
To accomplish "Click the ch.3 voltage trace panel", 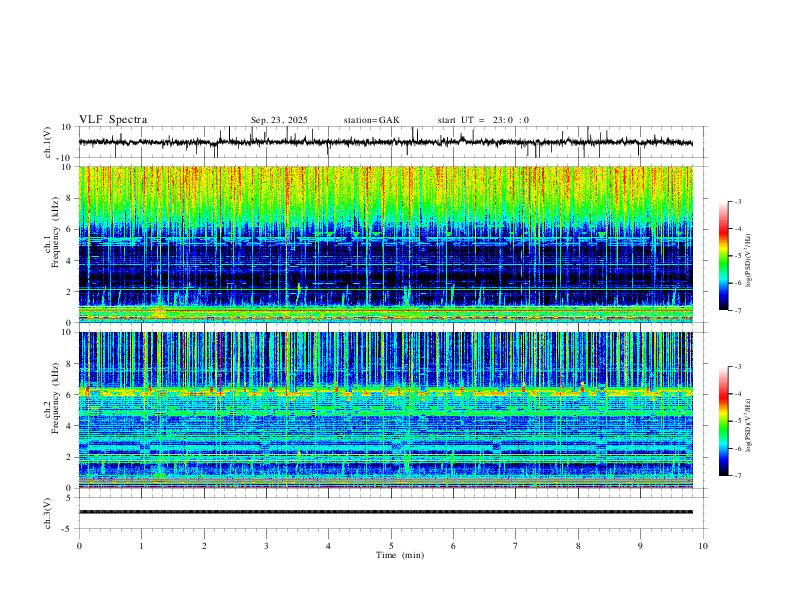I will (391, 513).
